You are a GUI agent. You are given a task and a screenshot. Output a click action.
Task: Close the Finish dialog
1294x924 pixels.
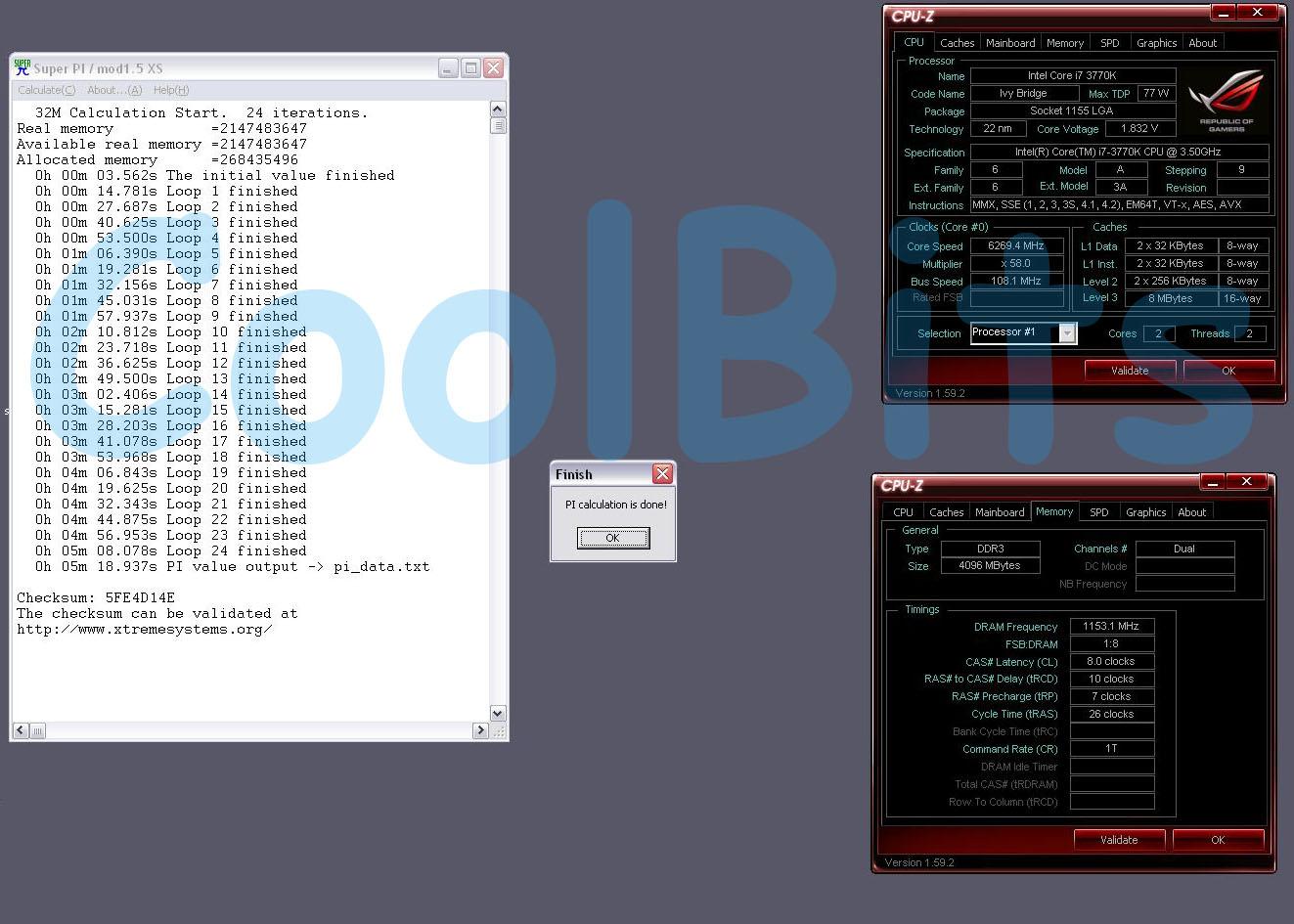coord(662,473)
